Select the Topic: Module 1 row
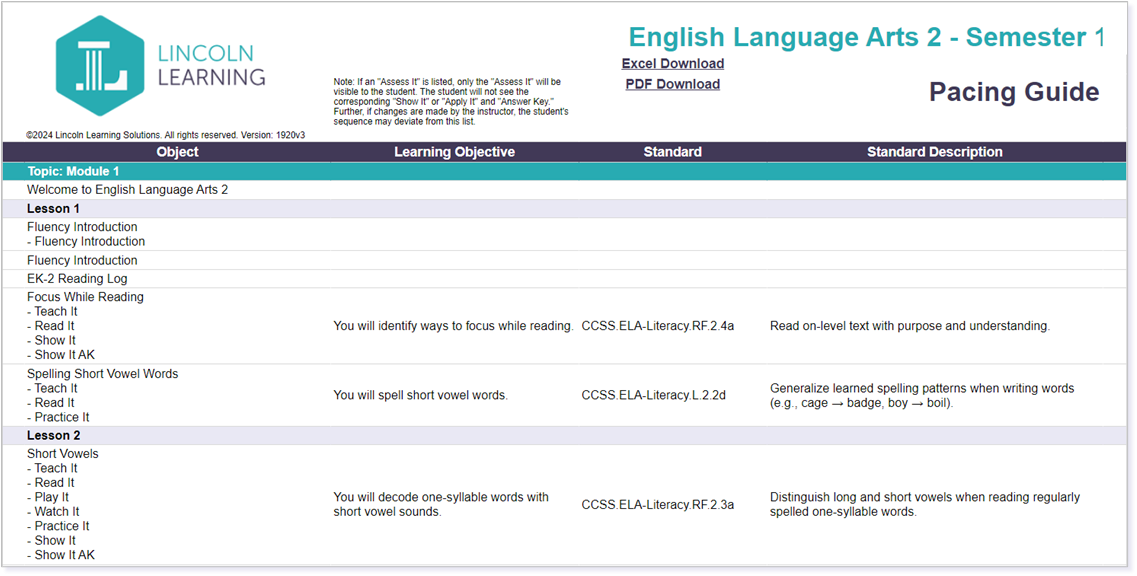The width and height of the screenshot is (1137, 576). point(73,171)
